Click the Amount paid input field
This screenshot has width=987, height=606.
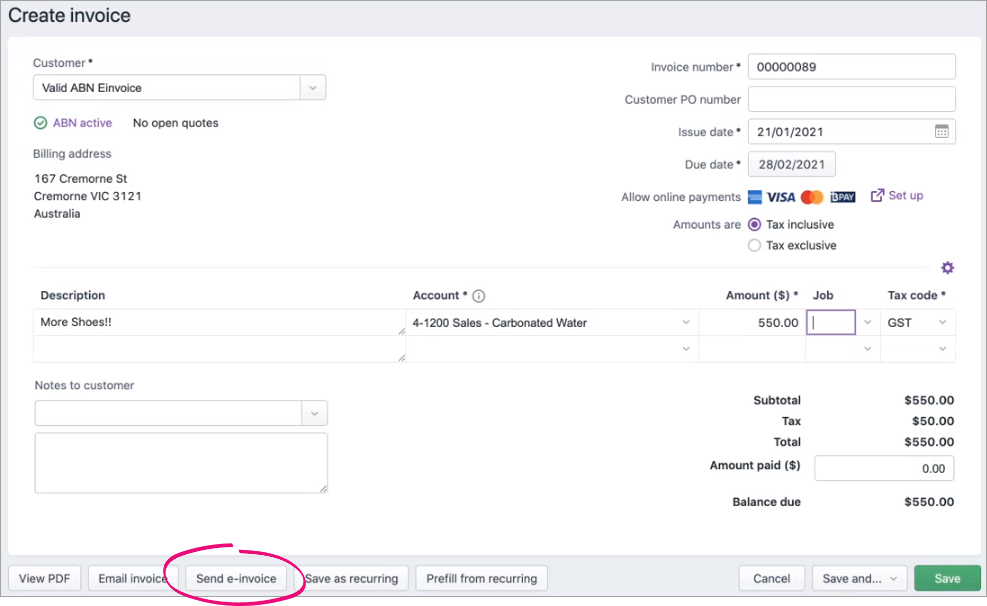tap(883, 468)
